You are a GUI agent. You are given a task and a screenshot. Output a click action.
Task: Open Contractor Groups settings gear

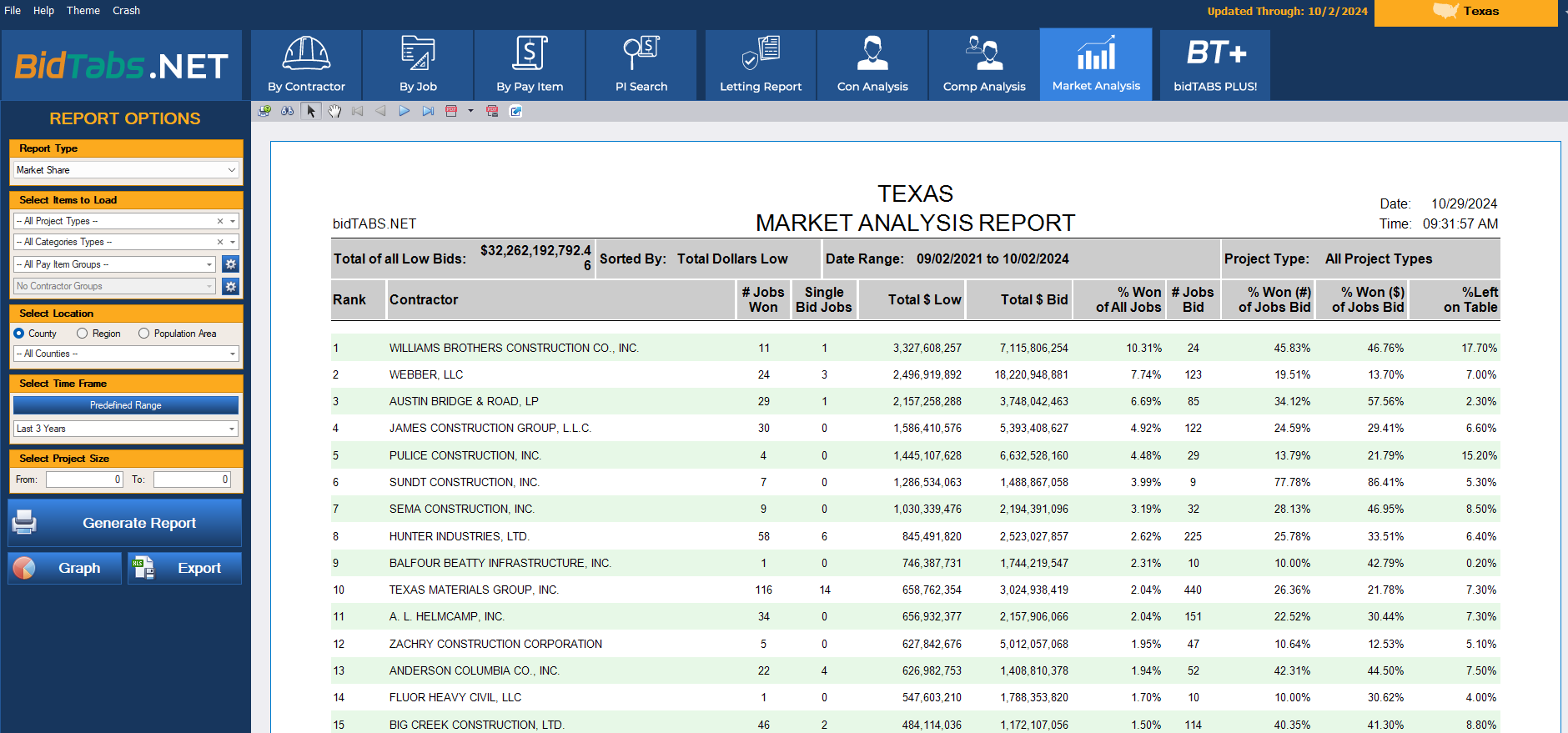pyautogui.click(x=231, y=286)
